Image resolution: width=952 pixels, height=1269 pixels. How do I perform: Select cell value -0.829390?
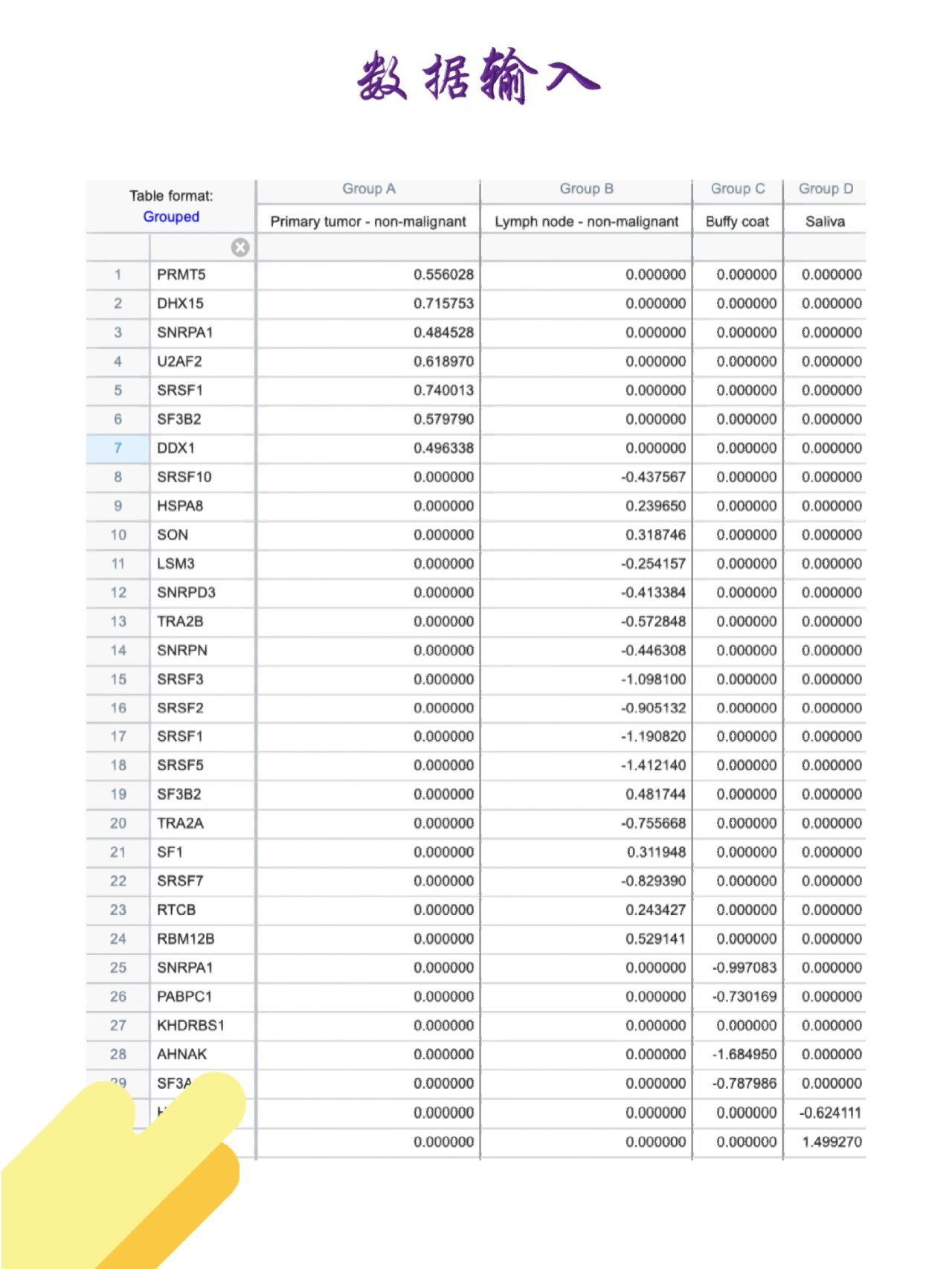tap(654, 881)
